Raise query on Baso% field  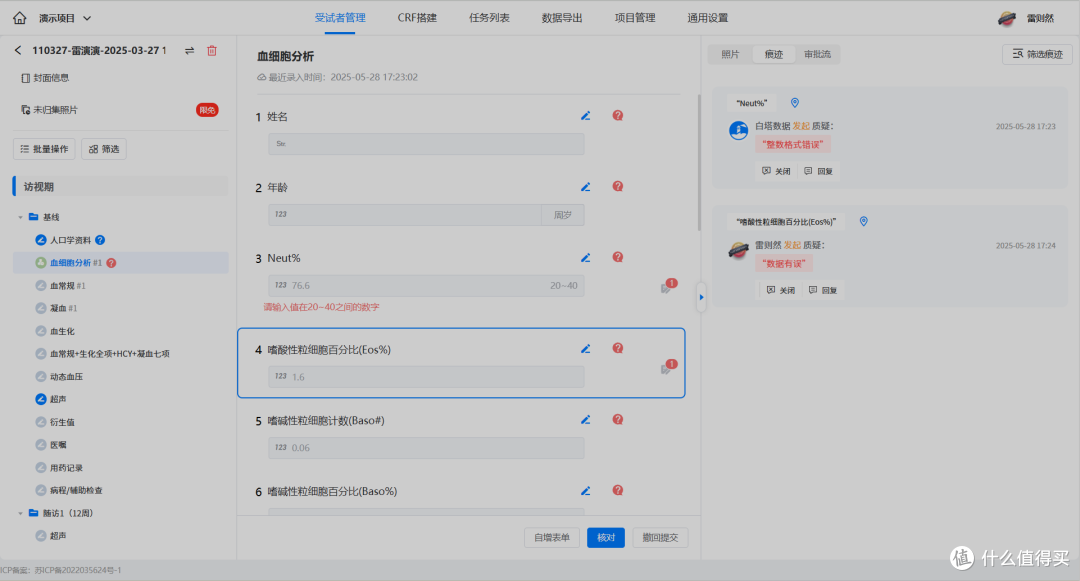tap(618, 490)
